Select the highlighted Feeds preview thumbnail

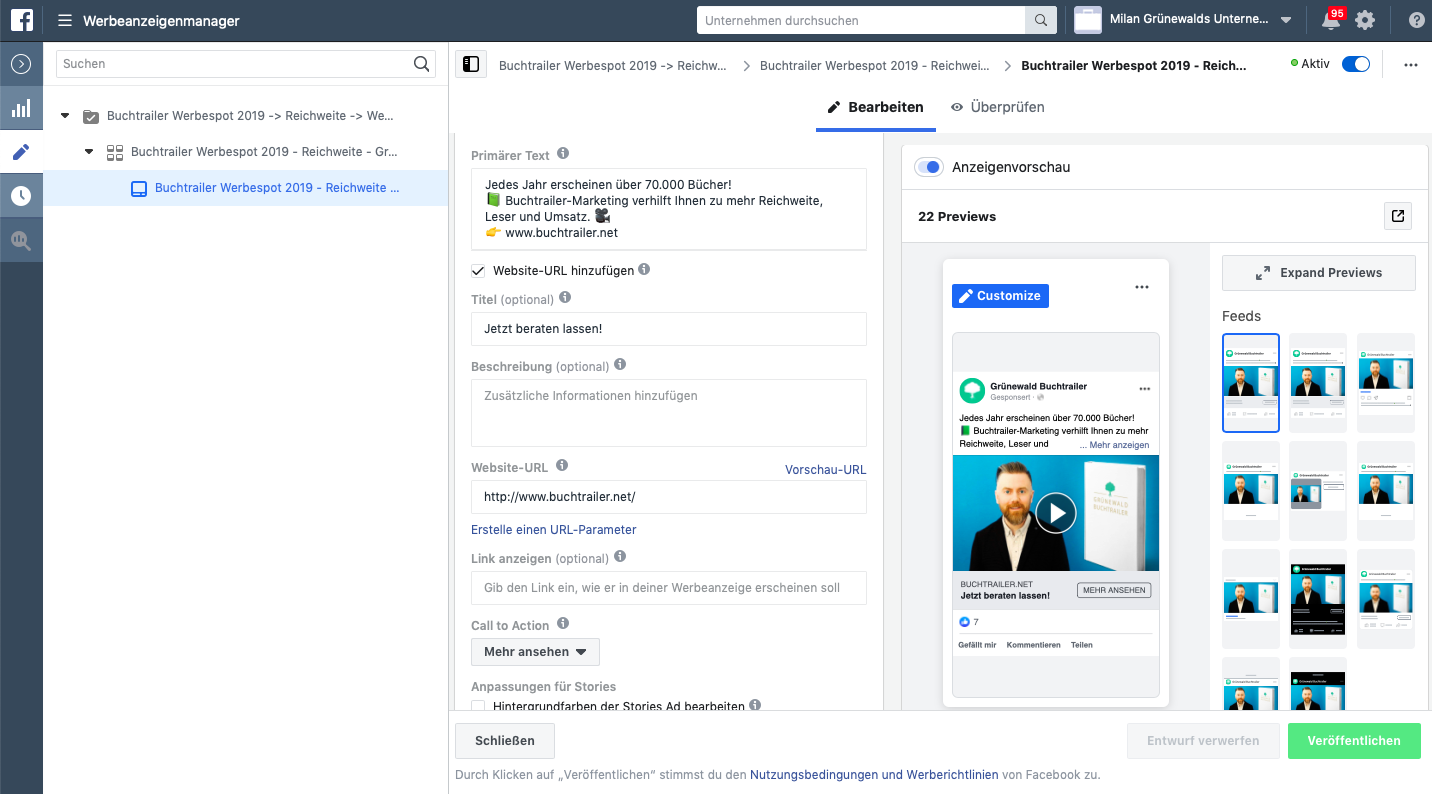pos(1251,383)
